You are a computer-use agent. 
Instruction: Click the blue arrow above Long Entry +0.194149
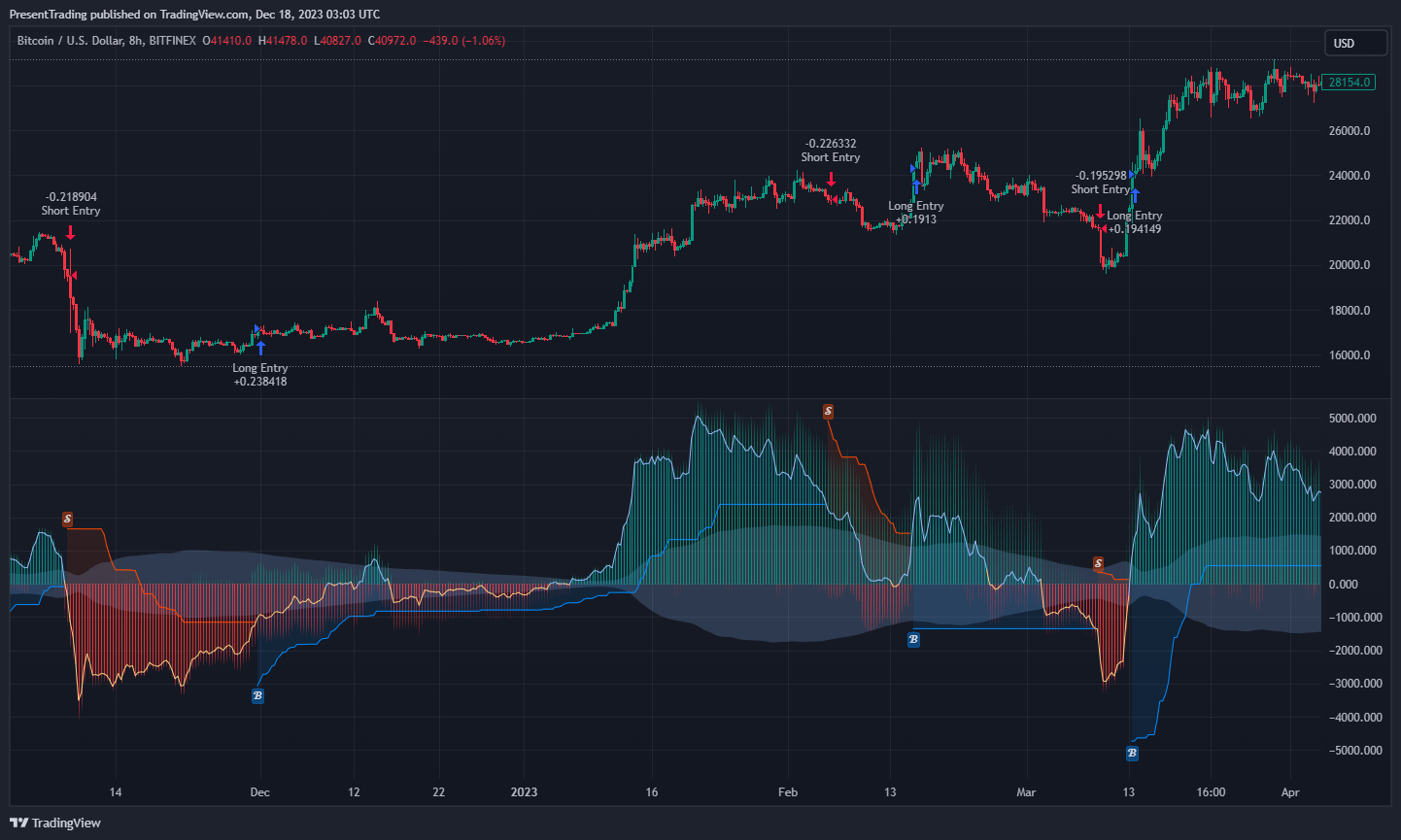pos(1135,195)
